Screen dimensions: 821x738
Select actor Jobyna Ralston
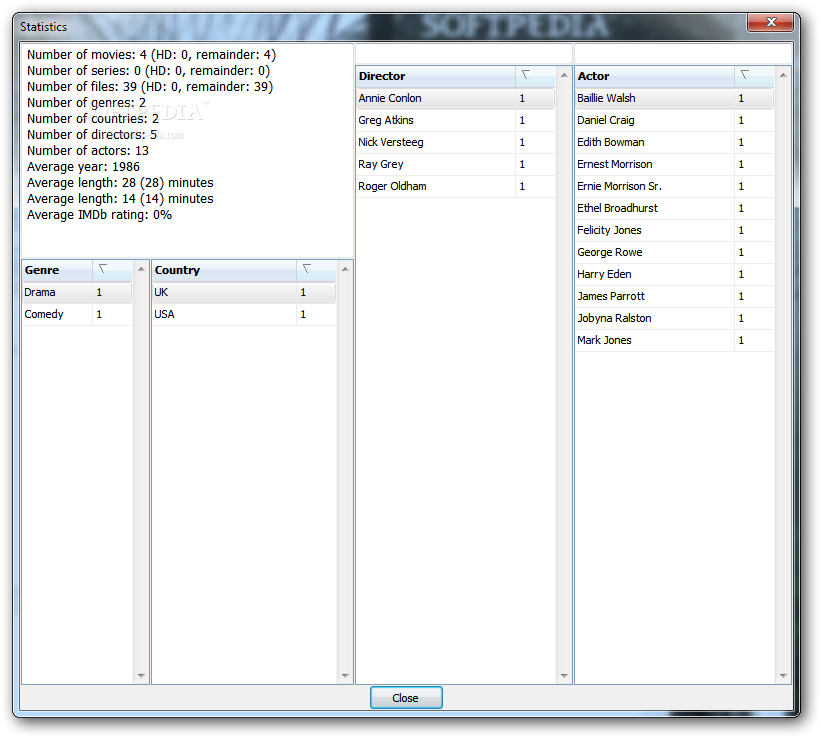click(674, 318)
